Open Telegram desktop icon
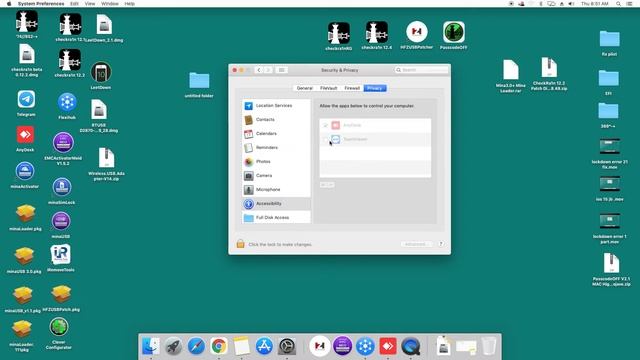This screenshot has width=640, height=360. tap(26, 100)
